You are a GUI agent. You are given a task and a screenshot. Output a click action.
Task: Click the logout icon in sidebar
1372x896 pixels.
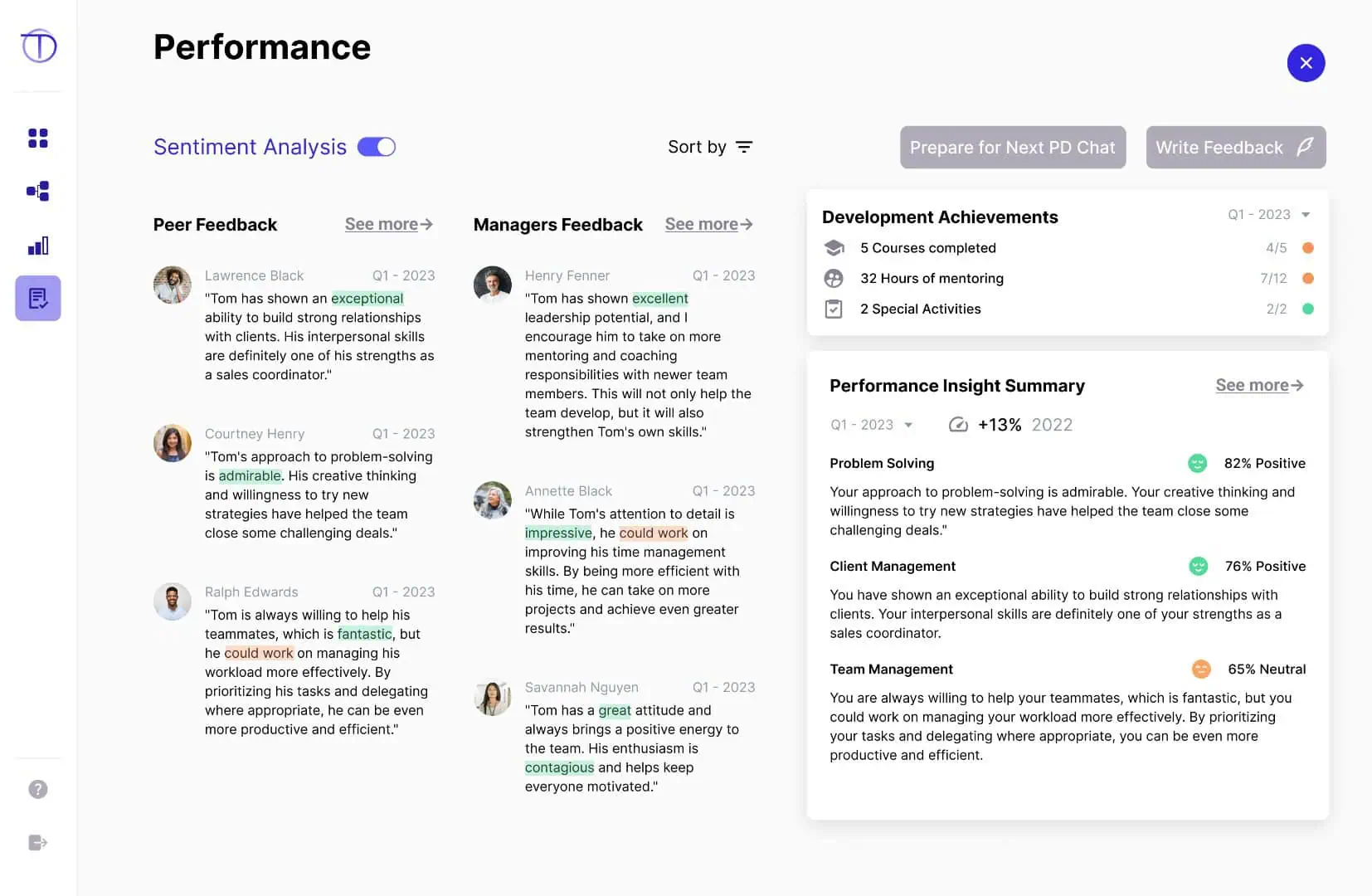[38, 843]
